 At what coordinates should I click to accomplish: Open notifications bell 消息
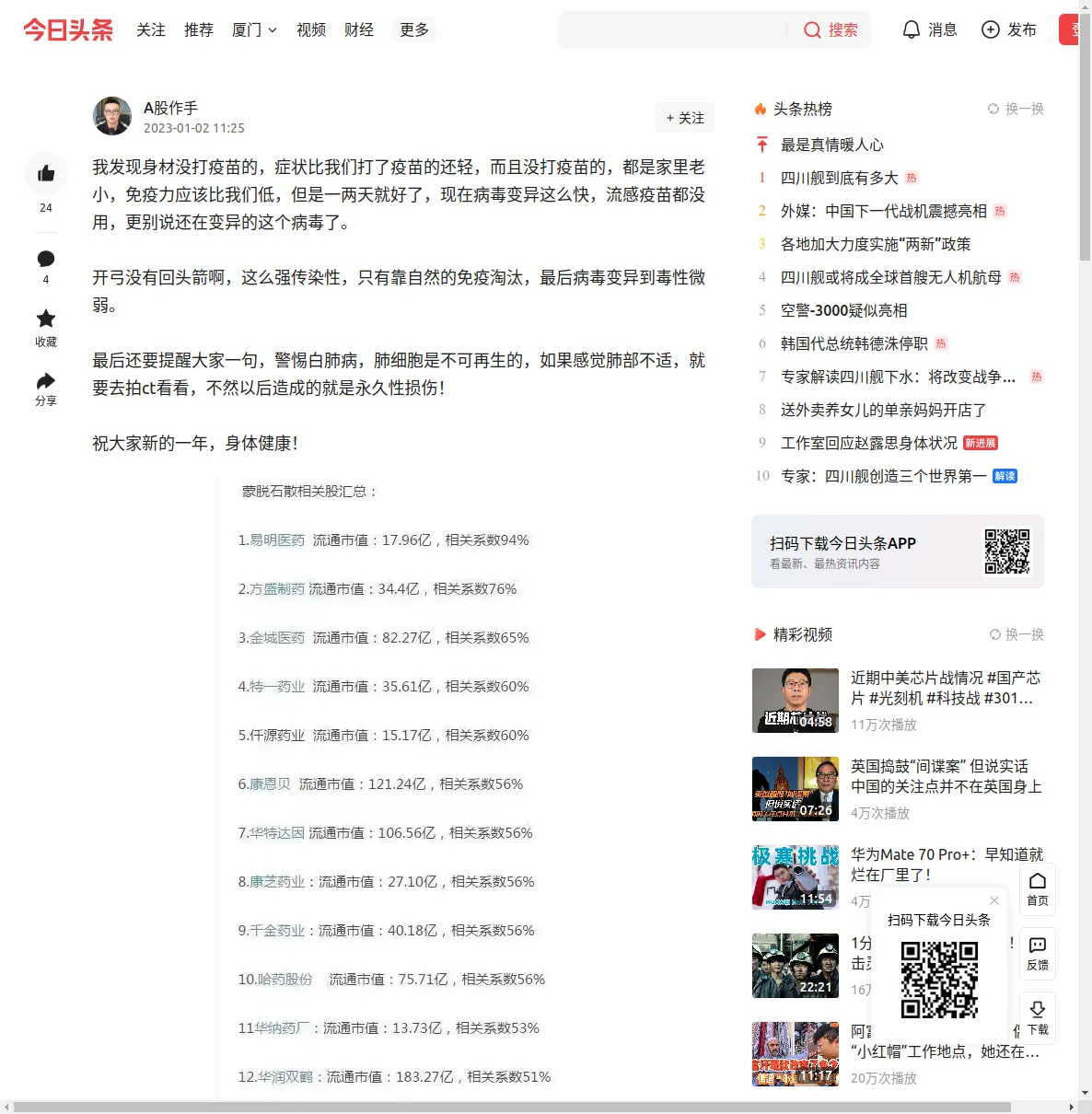930,29
